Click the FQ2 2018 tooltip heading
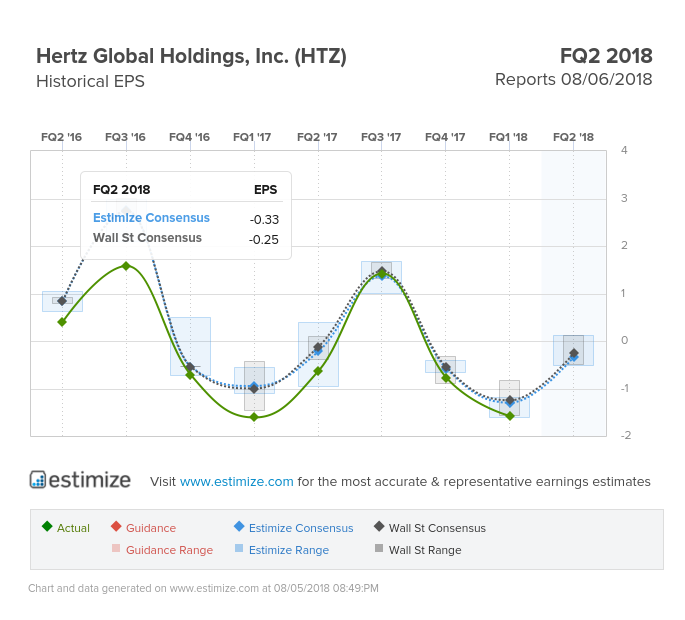 coord(121,190)
